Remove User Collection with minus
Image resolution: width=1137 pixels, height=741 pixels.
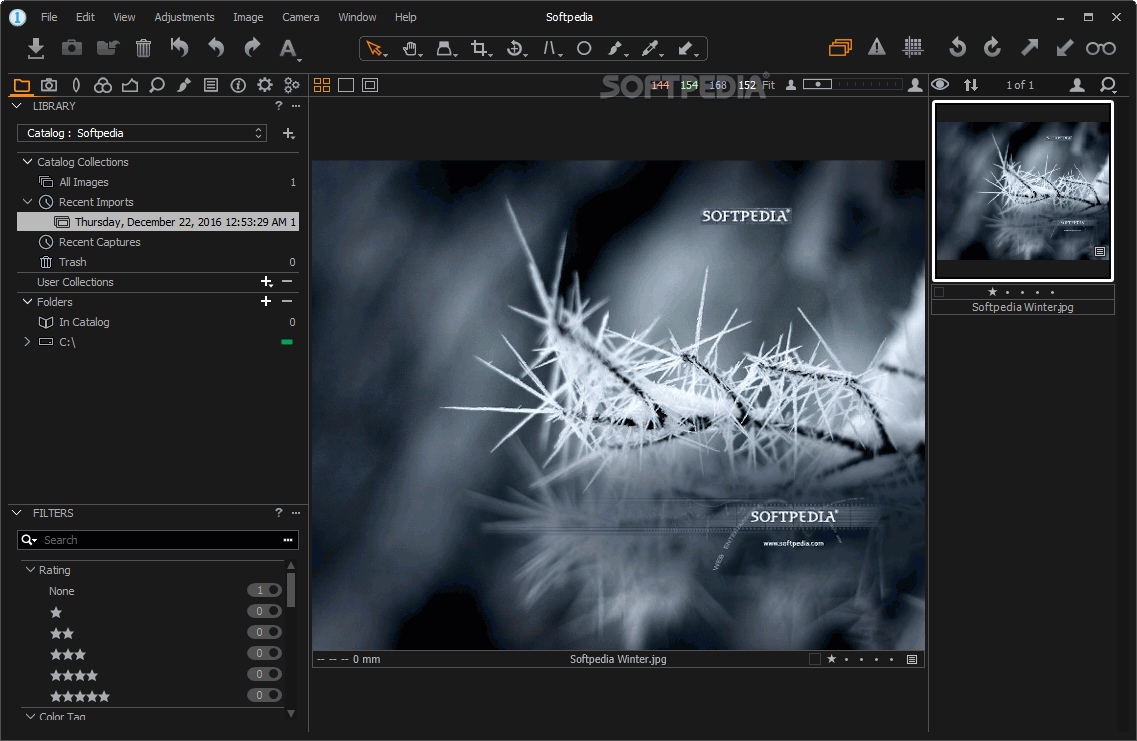[x=287, y=281]
